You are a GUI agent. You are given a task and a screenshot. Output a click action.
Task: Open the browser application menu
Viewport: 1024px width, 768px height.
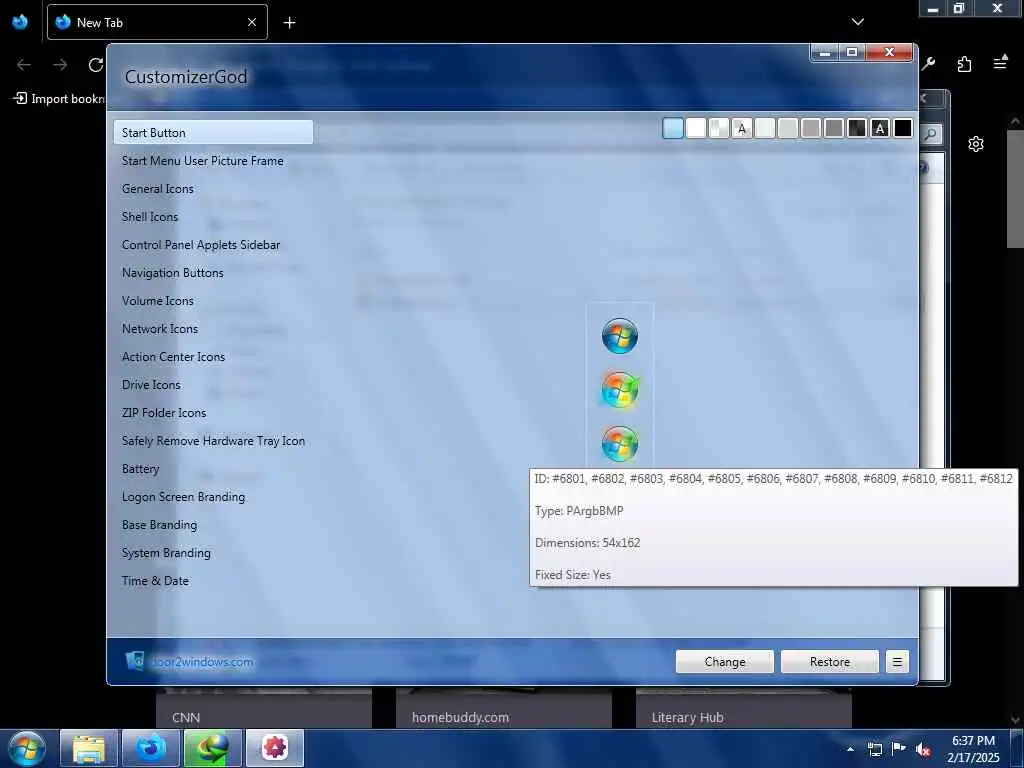pyautogui.click(x=1000, y=64)
